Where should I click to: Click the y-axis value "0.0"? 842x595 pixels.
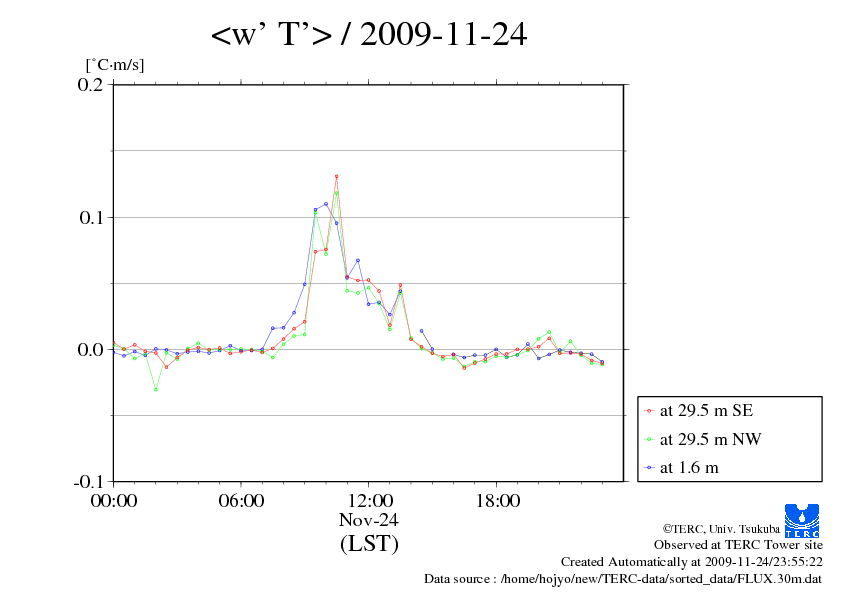pos(90,350)
